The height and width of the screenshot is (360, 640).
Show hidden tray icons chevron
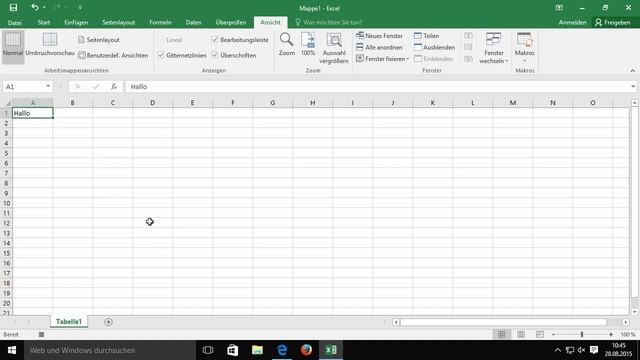[x=558, y=350]
